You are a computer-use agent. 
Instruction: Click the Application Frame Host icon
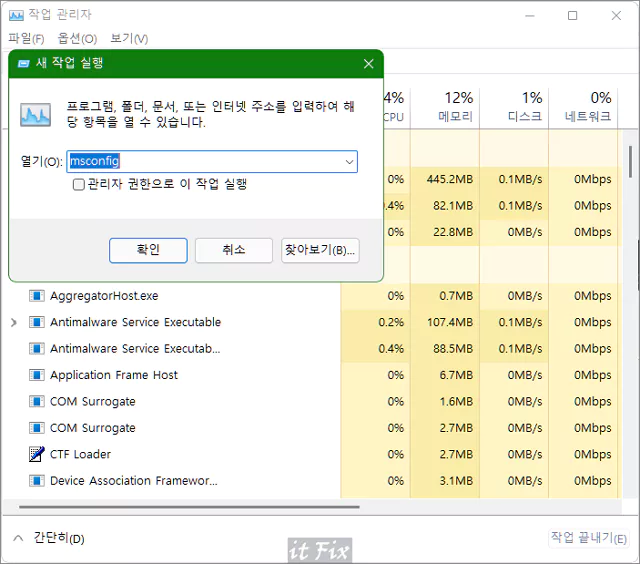point(37,375)
